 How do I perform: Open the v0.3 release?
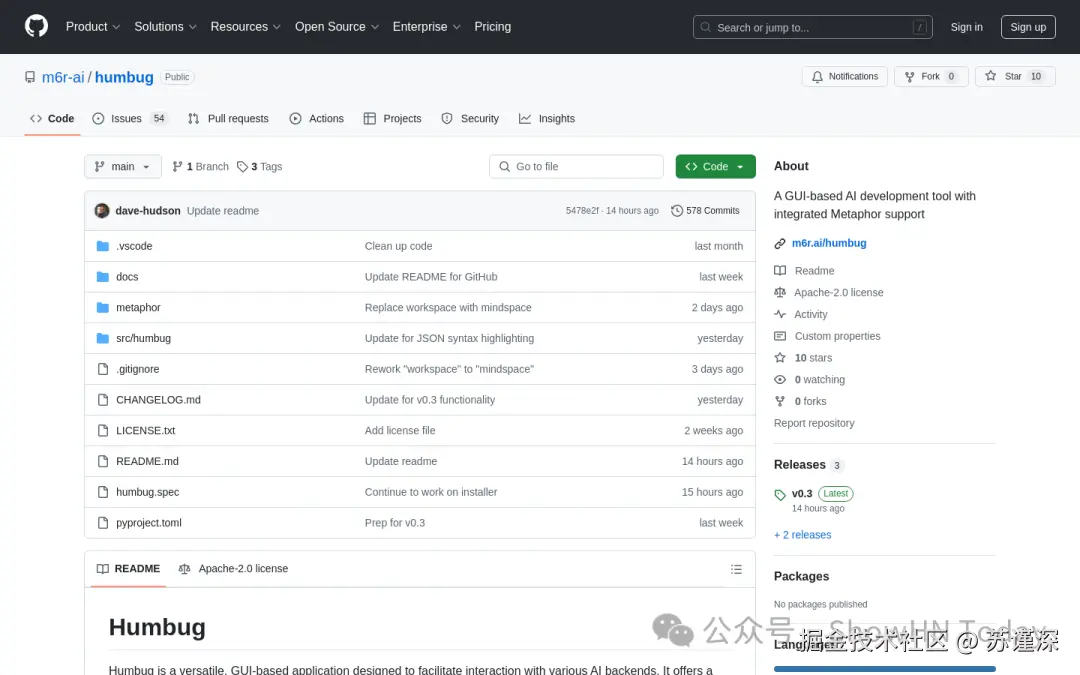pyautogui.click(x=802, y=494)
